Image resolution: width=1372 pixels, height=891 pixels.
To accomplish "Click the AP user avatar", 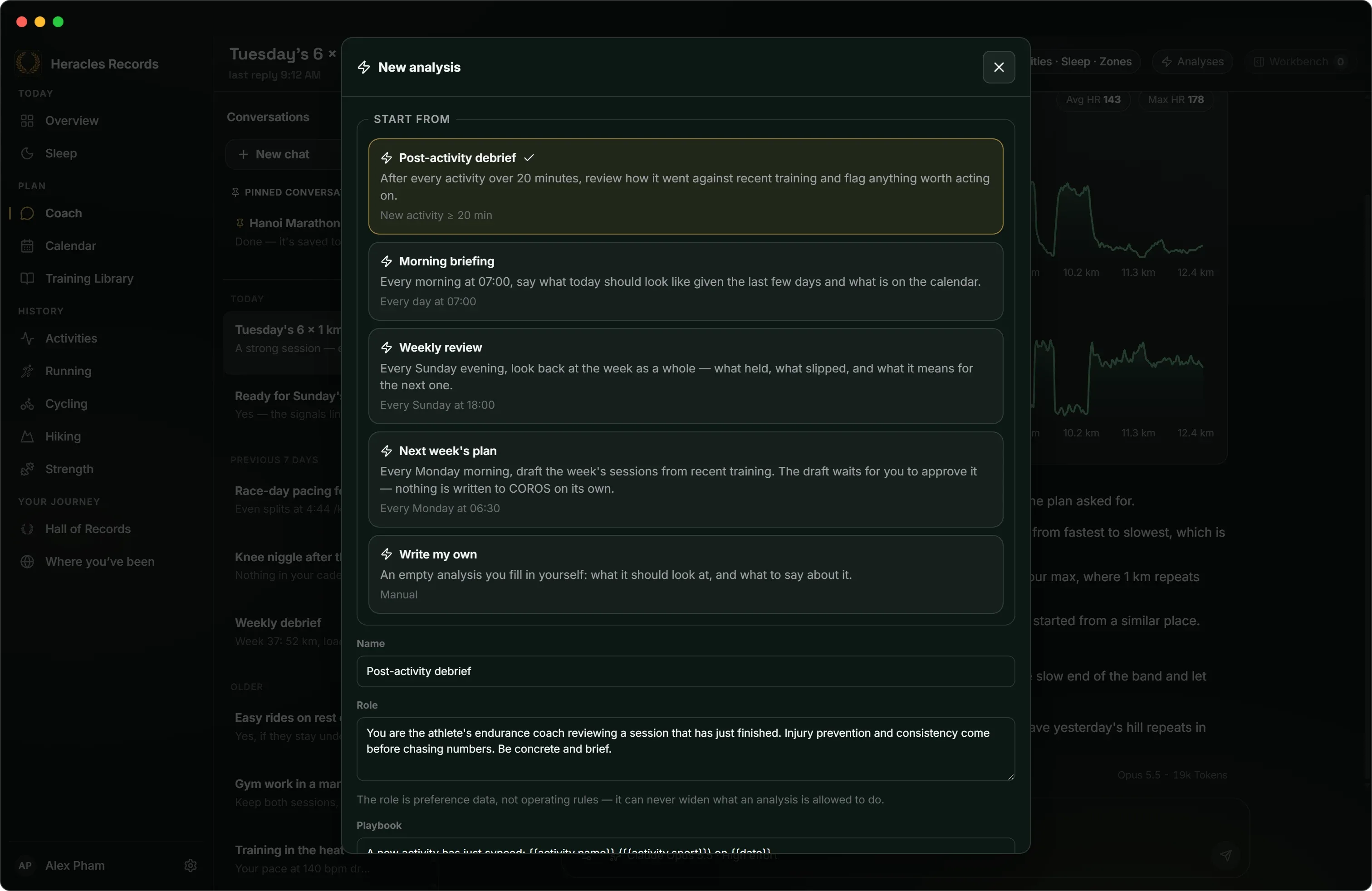I will coord(25,866).
